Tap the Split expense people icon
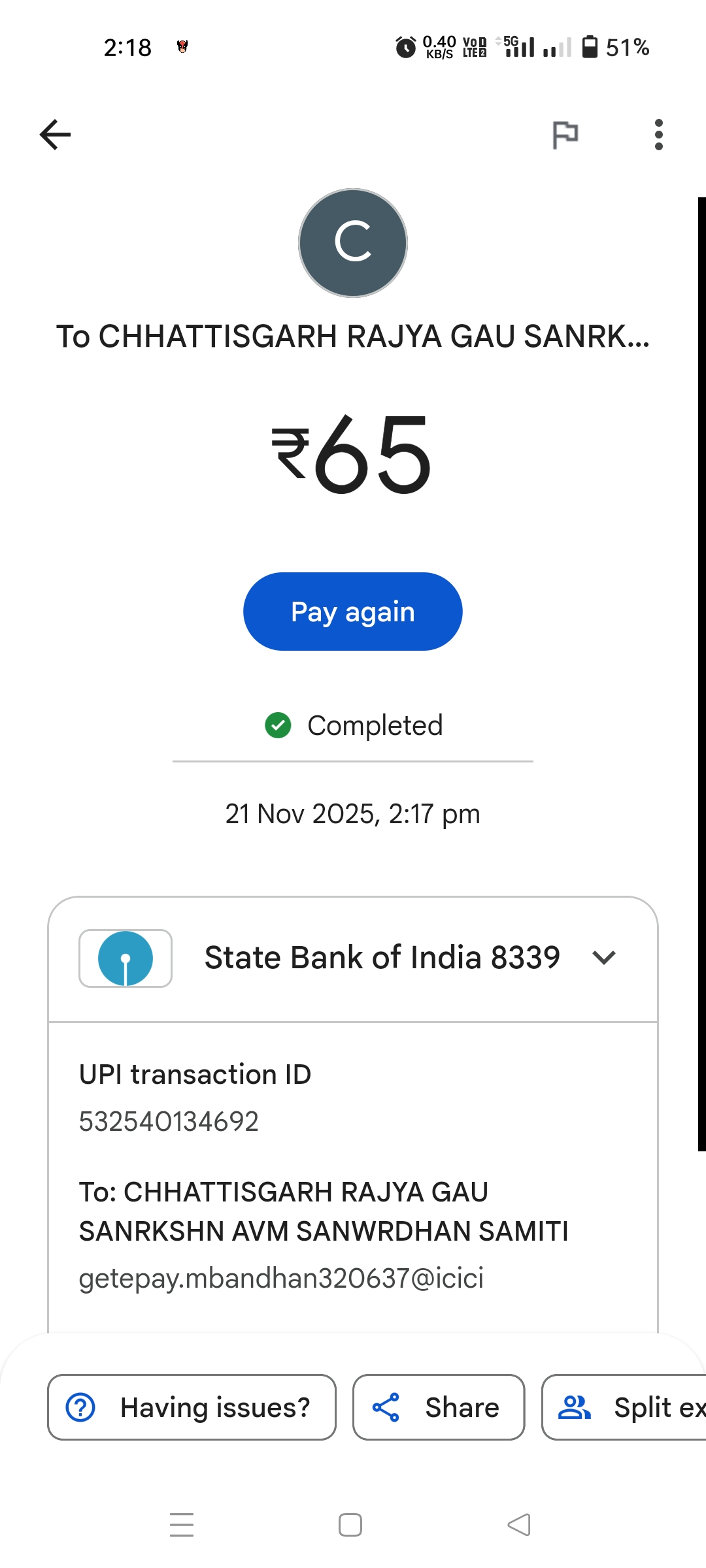The width and height of the screenshot is (706, 1568). 574,1407
